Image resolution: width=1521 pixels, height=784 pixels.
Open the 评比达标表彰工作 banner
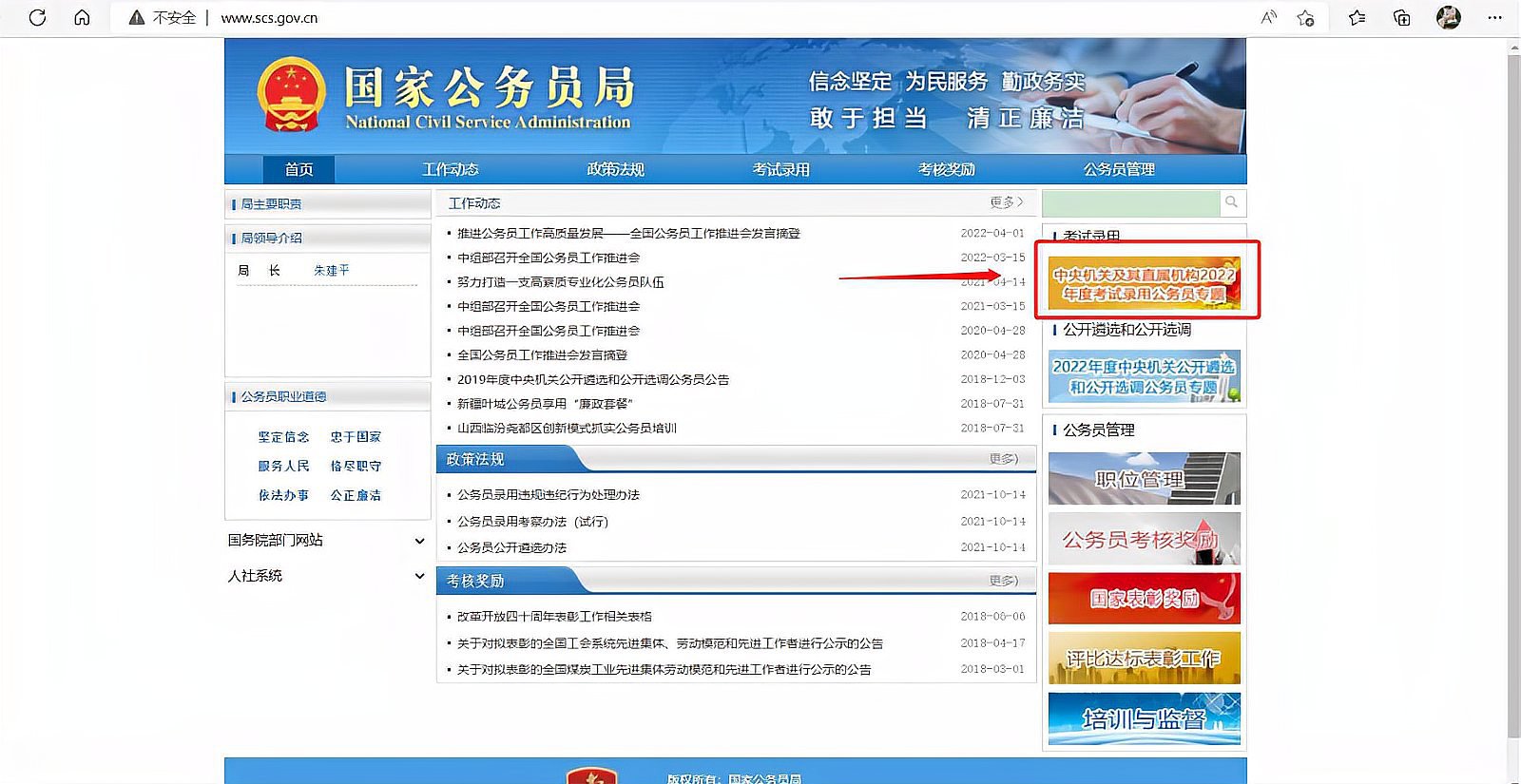(1145, 658)
